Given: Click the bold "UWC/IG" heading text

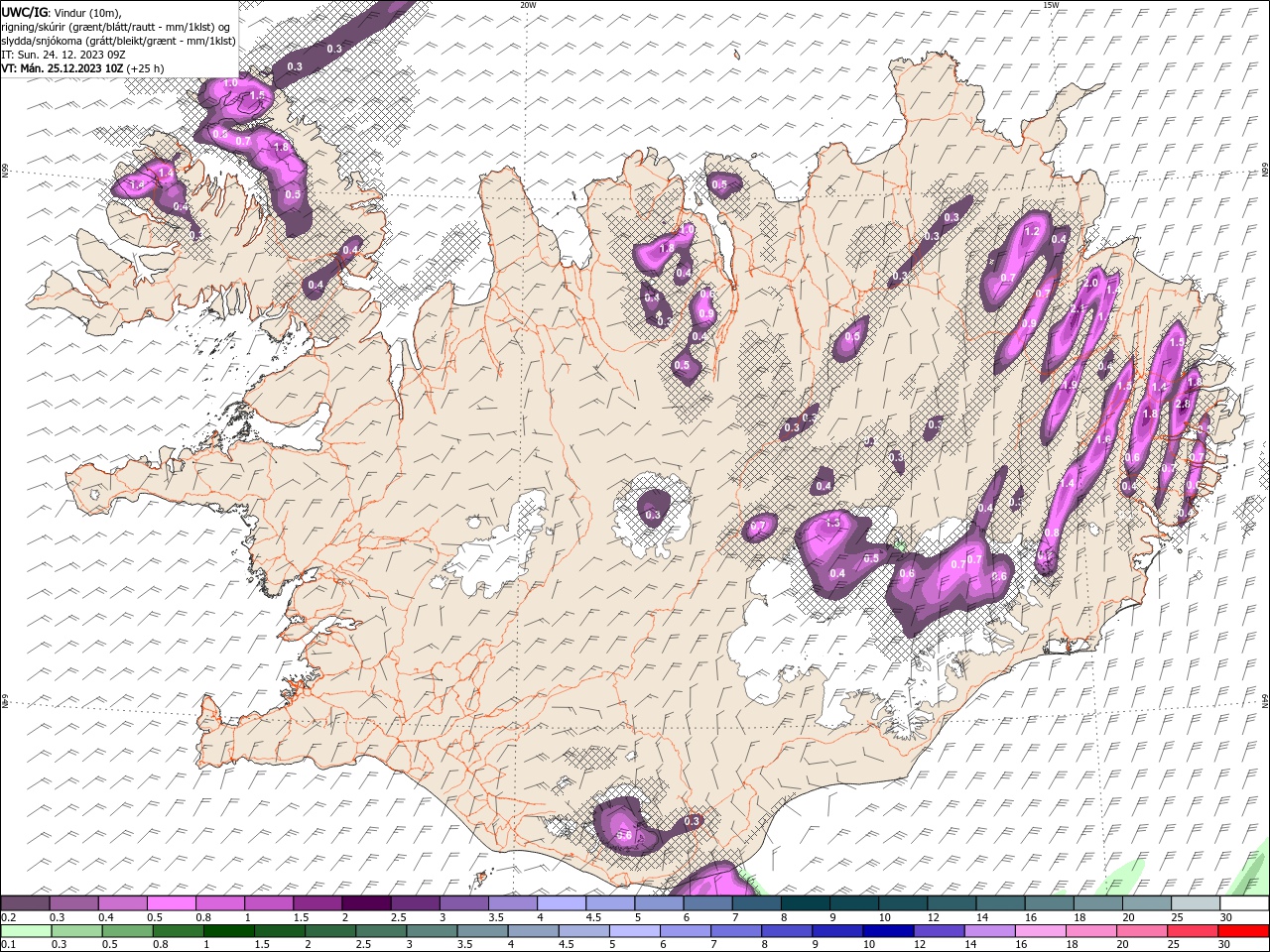Looking at the screenshot, I should [24, 12].
